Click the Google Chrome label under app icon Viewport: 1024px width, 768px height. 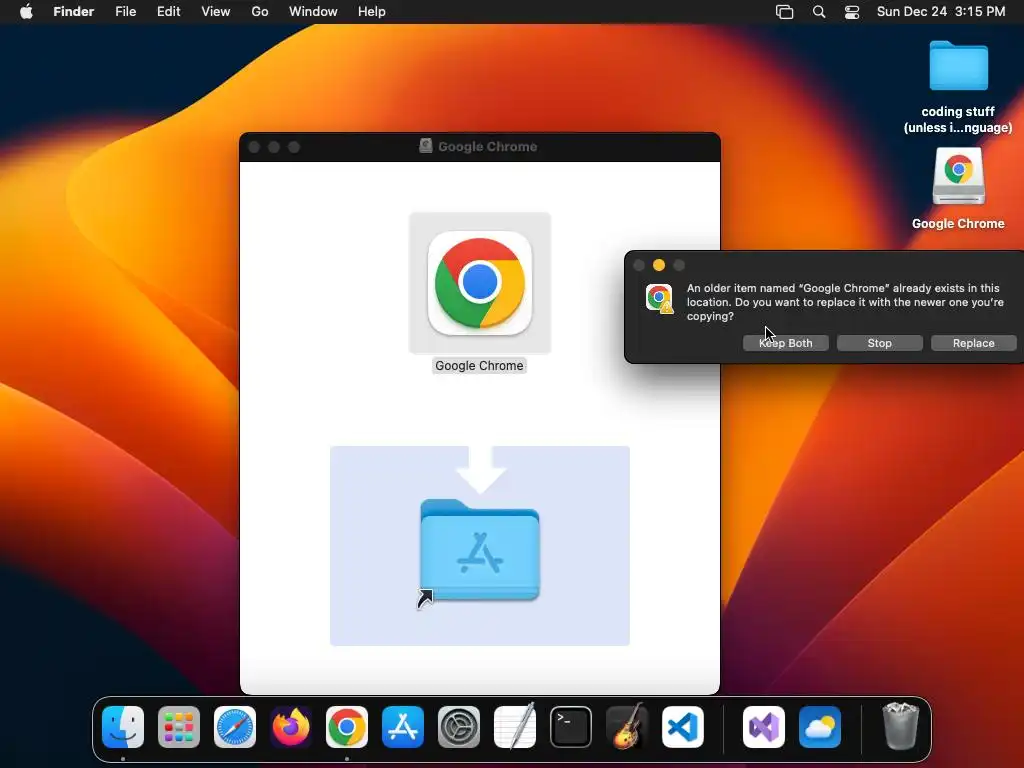(x=479, y=366)
